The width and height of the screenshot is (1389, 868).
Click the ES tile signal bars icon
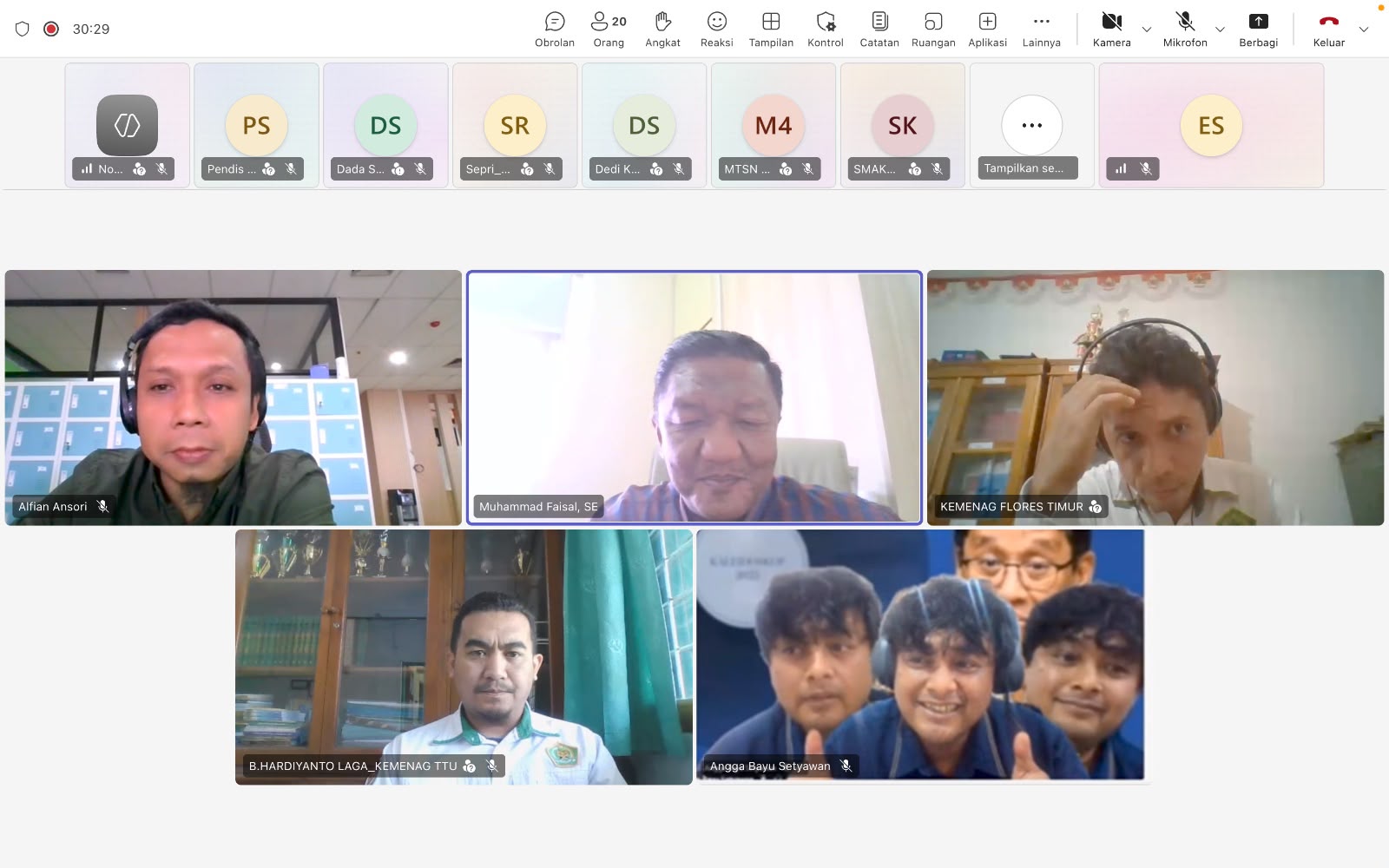coord(1121,168)
